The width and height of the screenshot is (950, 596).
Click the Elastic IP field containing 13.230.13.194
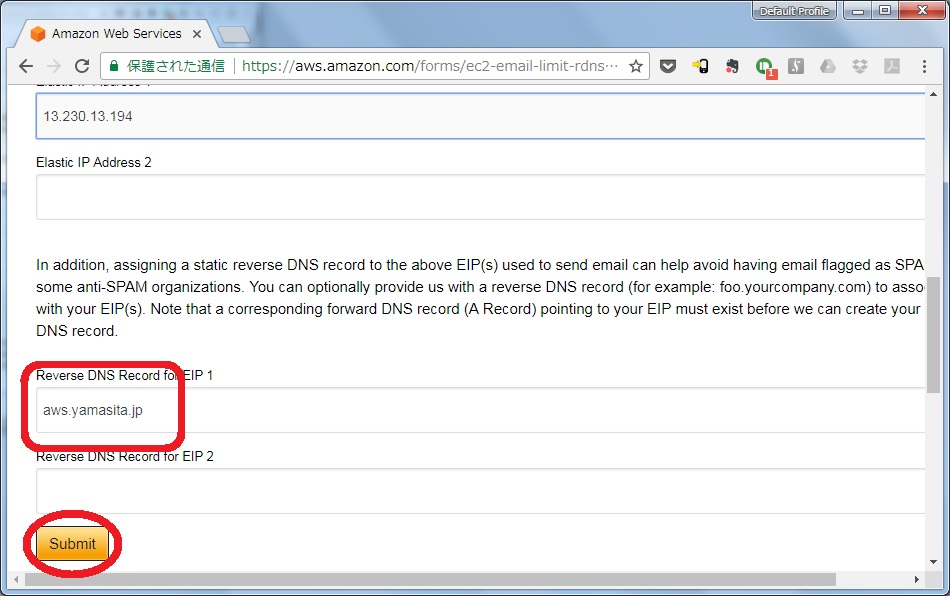point(480,116)
